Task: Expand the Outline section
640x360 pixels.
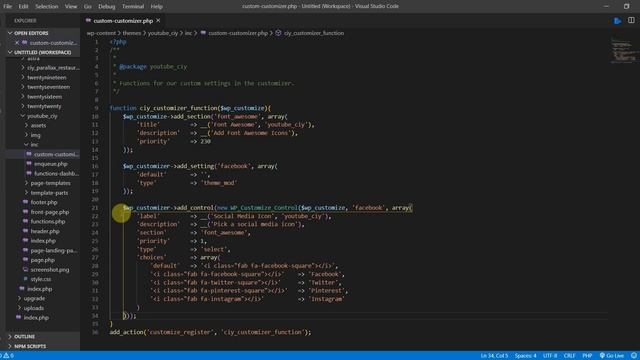Action: [43, 336]
